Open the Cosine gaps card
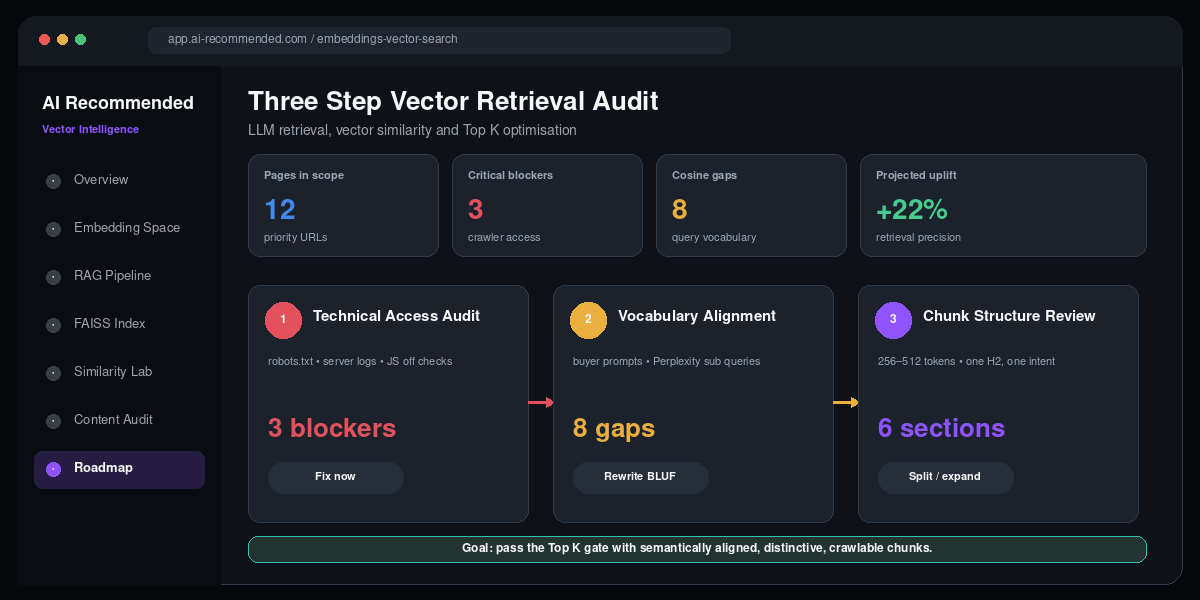The width and height of the screenshot is (1200, 600). pyautogui.click(x=751, y=205)
